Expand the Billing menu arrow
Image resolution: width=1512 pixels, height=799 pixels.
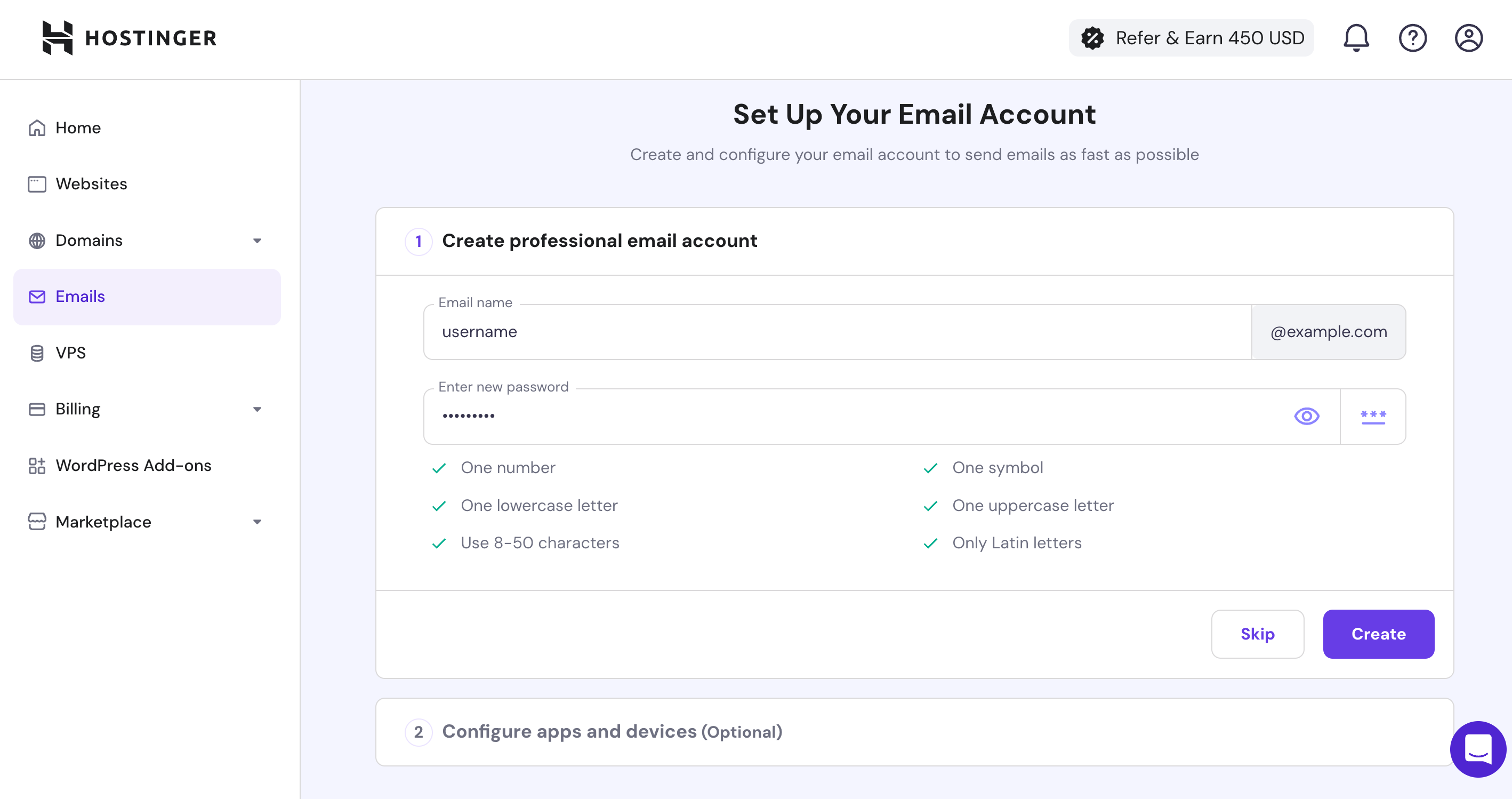(x=257, y=409)
